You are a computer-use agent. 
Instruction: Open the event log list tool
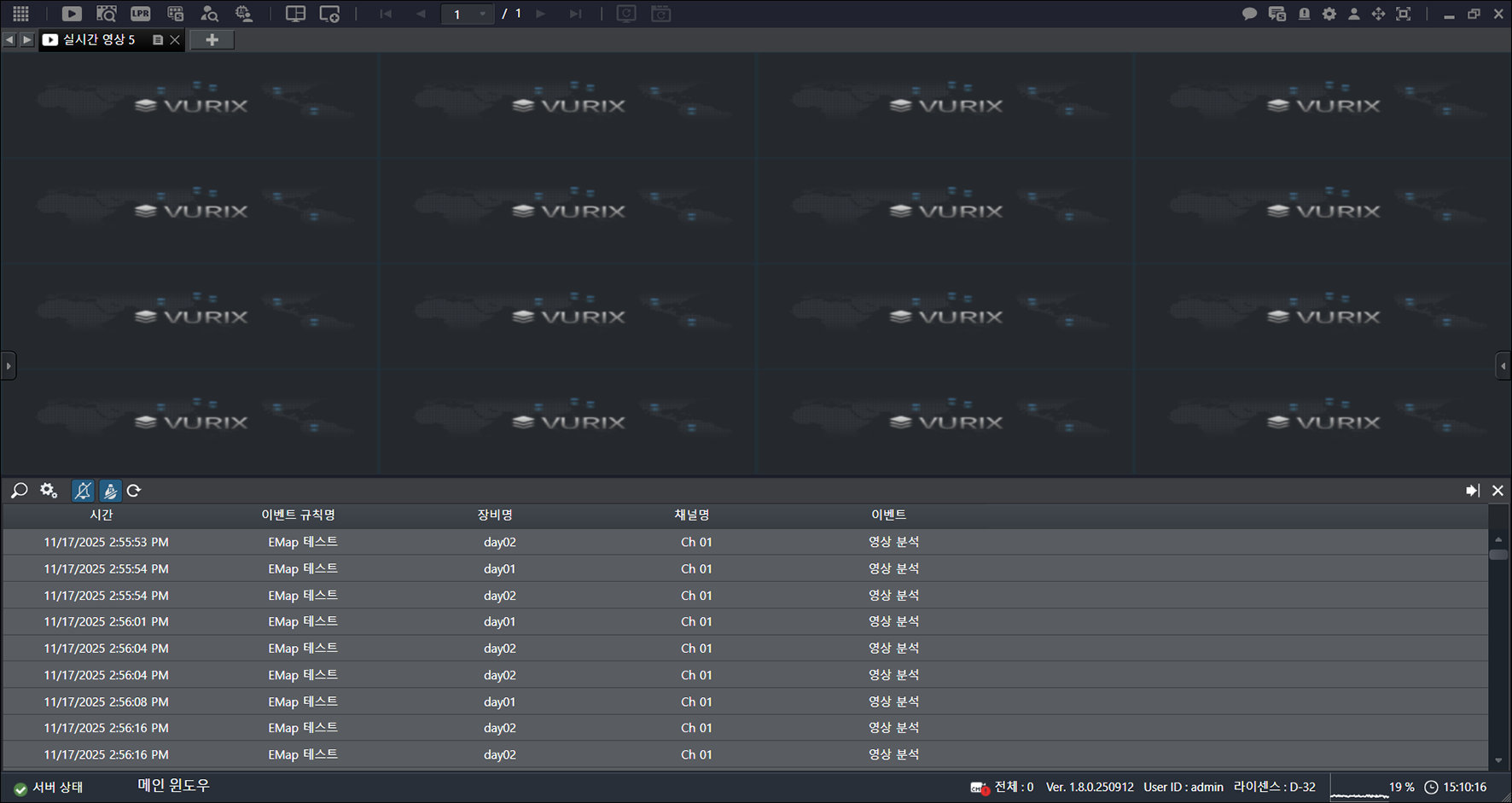pyautogui.click(x=175, y=14)
